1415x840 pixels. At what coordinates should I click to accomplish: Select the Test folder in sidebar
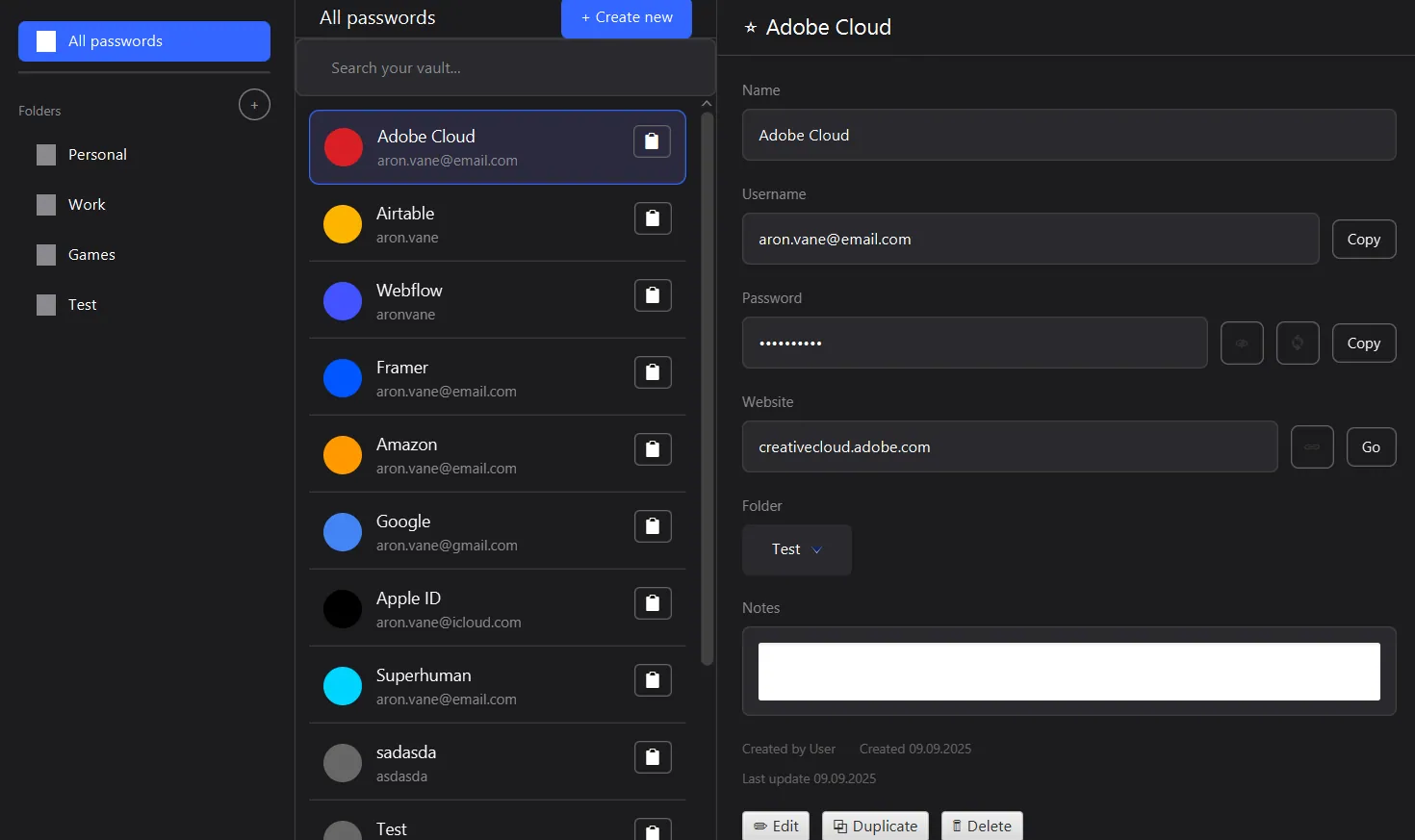144,305
